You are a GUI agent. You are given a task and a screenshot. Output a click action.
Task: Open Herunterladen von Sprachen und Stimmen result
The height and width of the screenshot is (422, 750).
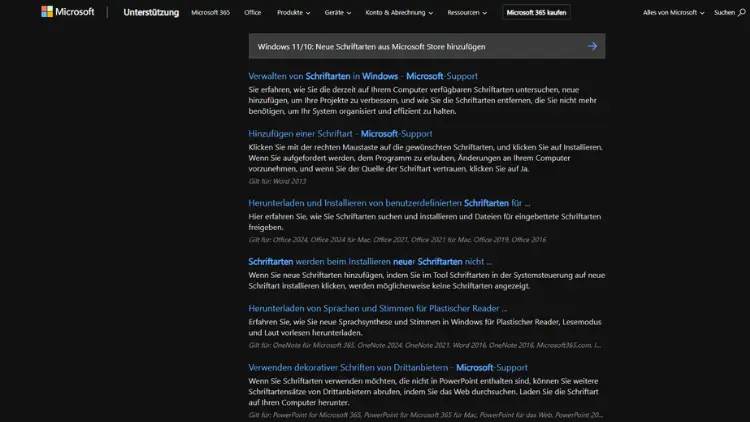coord(377,308)
